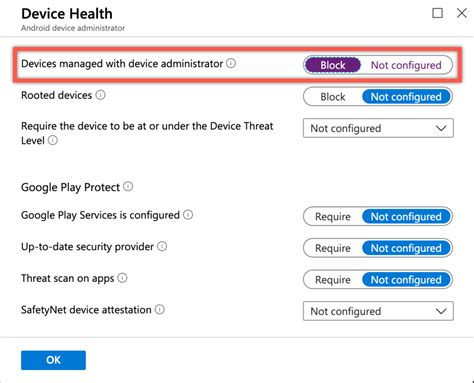Image resolution: width=474 pixels, height=383 pixels.
Task: Click the Up-to-date security provider label
Action: [x=87, y=247]
